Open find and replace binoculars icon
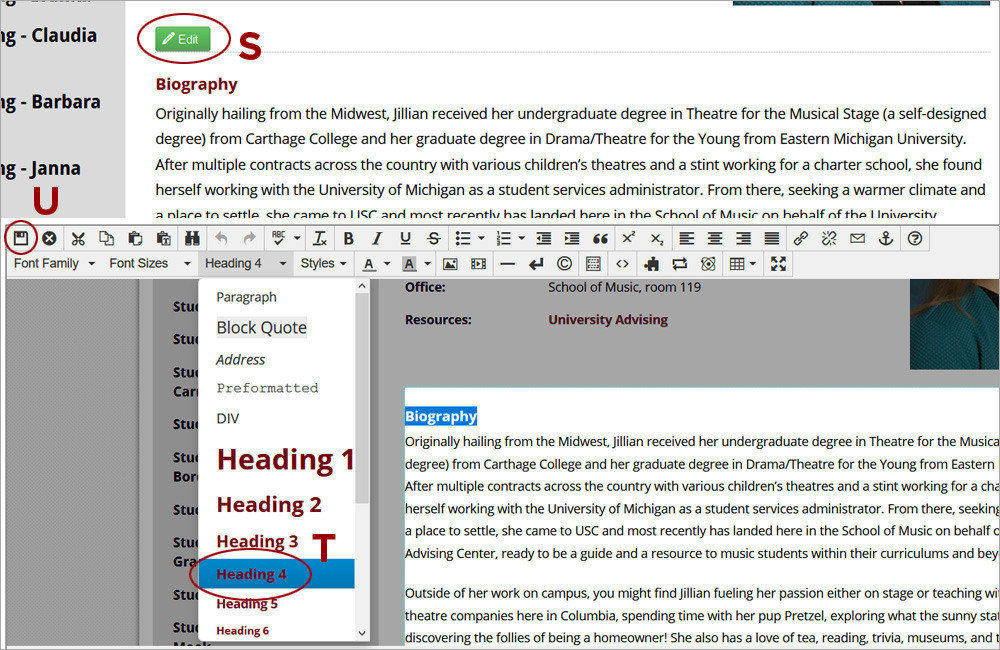This screenshot has width=1000, height=650. (192, 239)
